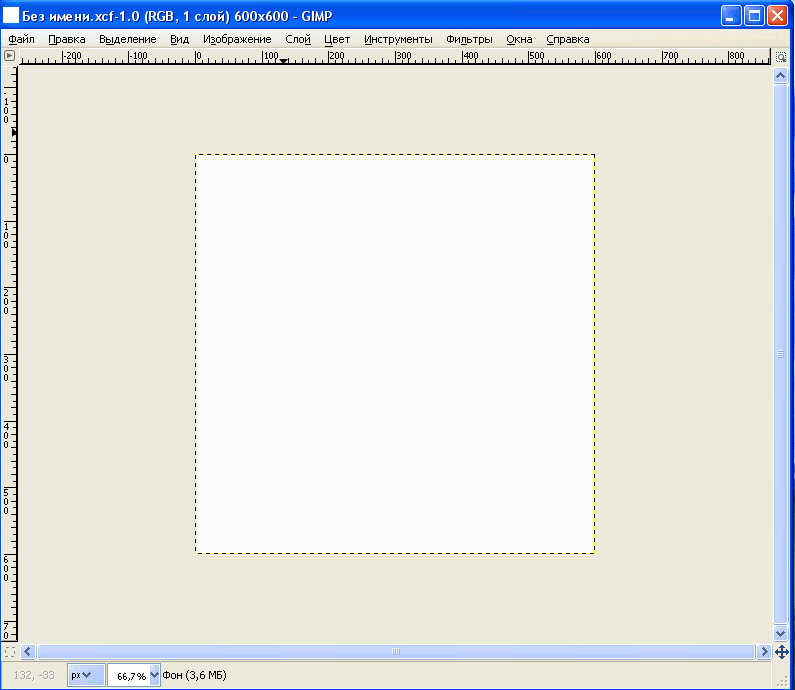Open the zoom level dropdown arrow
This screenshot has width=795, height=690.
(x=155, y=675)
